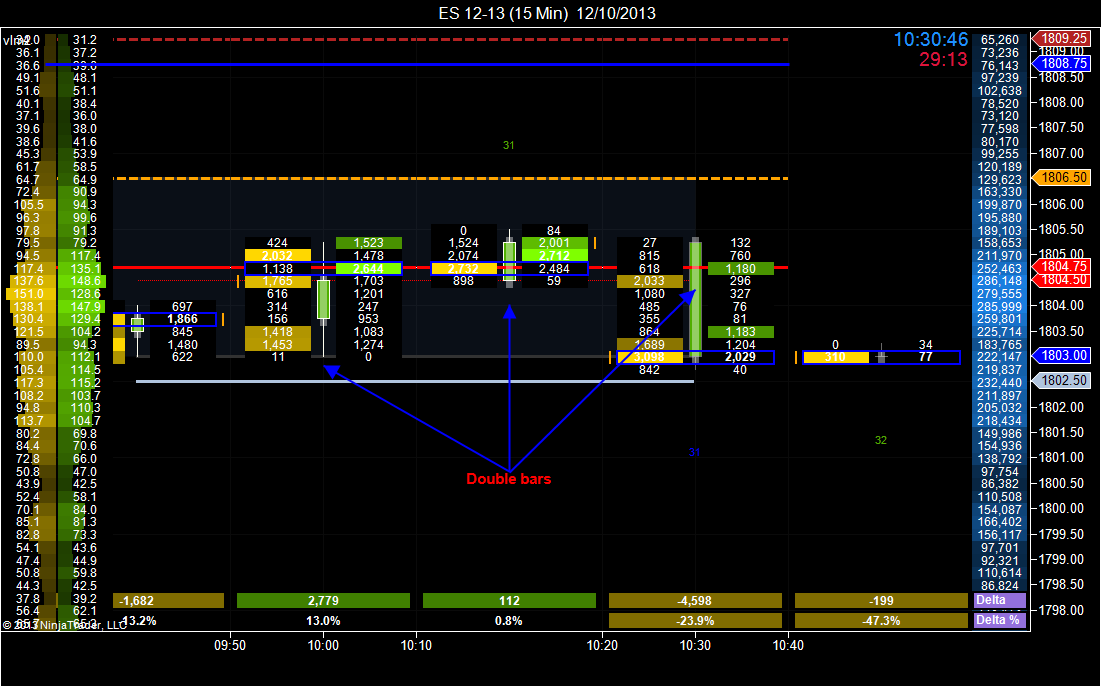
Task: Select the boxed footprint cell 2,029
Action: click(740, 357)
